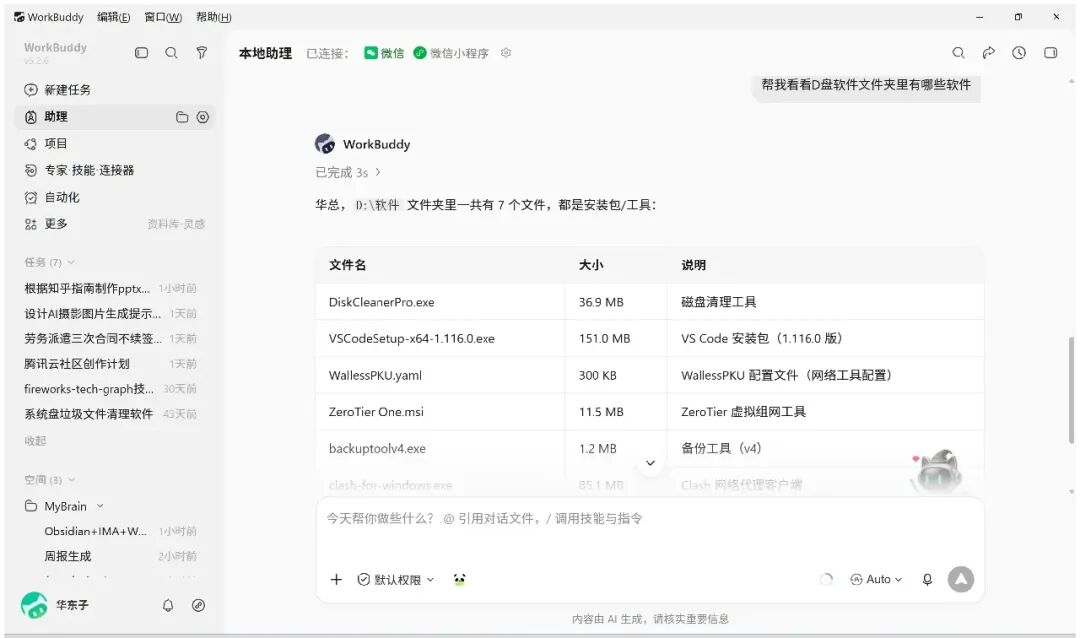Click 收起 to collapse task list
The image size is (1080, 638).
(x=35, y=441)
